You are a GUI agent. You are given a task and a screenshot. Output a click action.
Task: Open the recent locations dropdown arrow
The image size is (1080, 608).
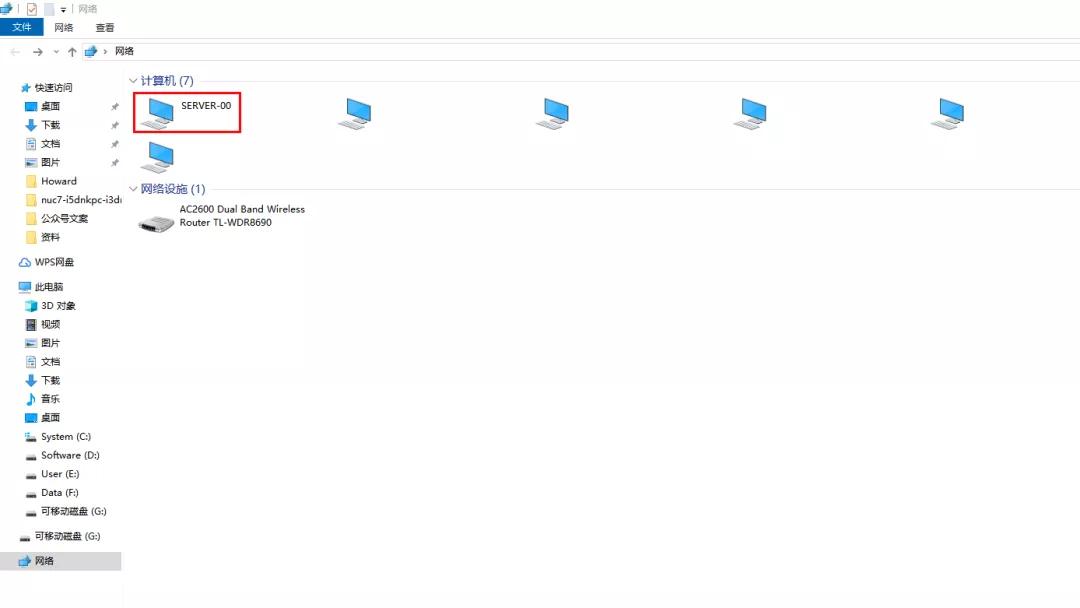[x=56, y=52]
